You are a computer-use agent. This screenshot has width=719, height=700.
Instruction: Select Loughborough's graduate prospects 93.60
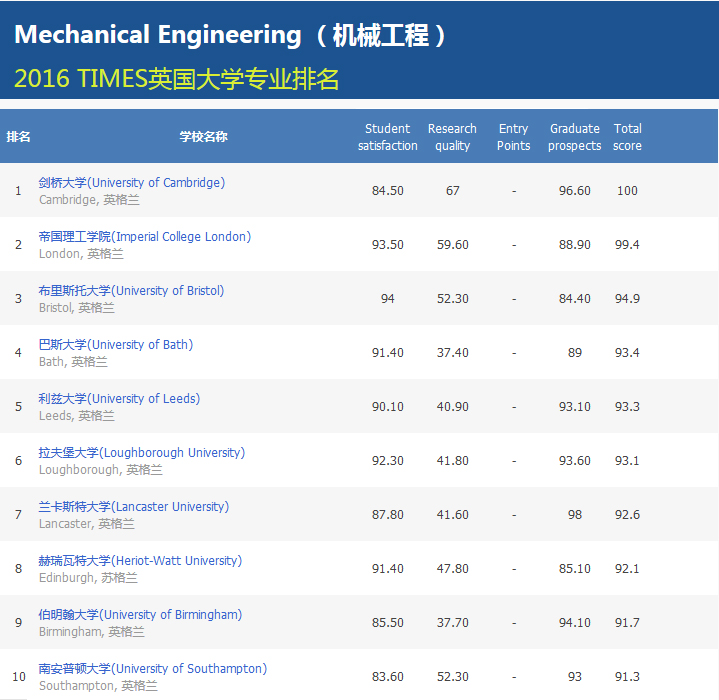coord(575,461)
